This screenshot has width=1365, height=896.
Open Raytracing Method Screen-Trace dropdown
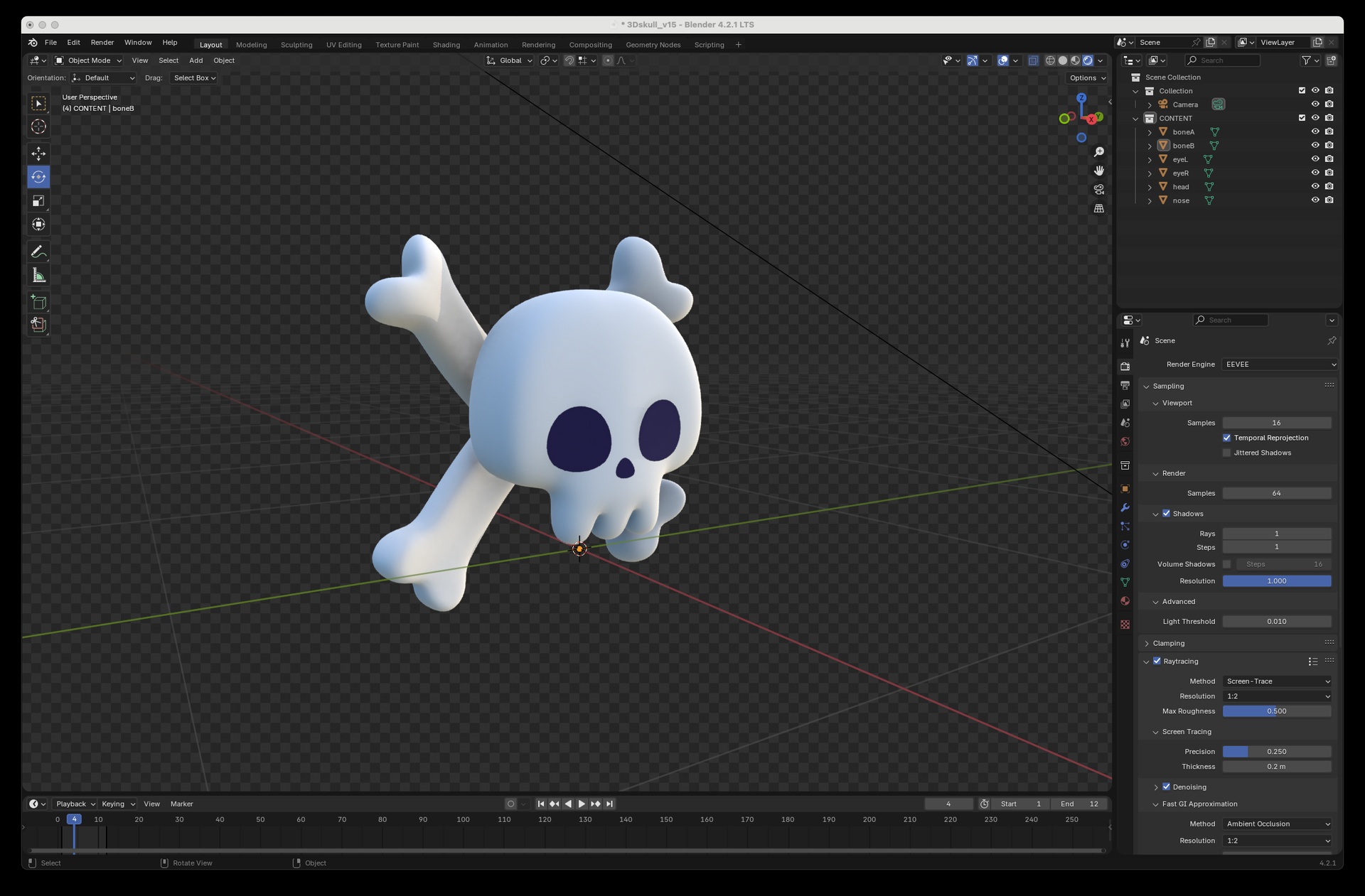pyautogui.click(x=1277, y=681)
